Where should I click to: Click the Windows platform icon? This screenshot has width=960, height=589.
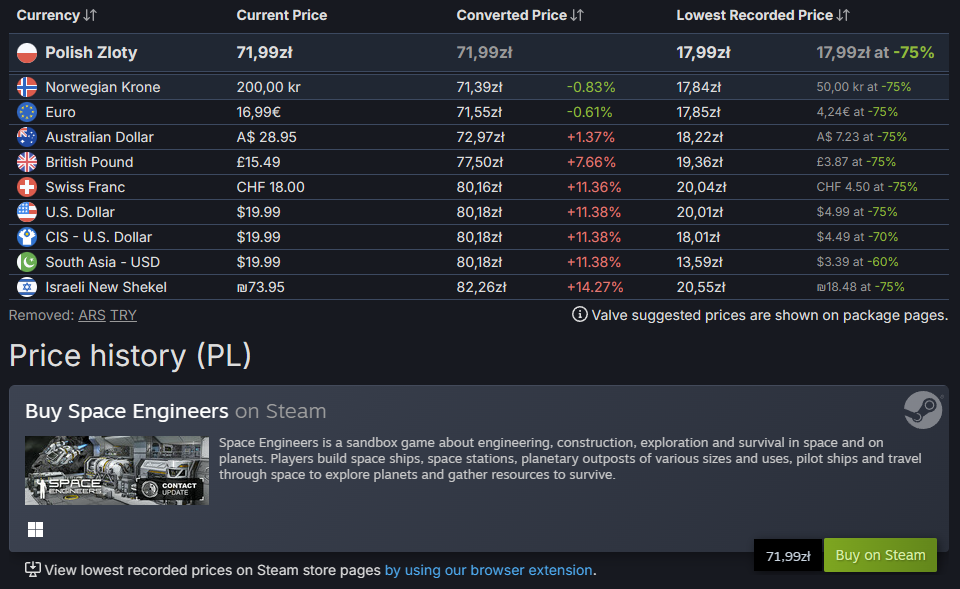click(x=35, y=529)
